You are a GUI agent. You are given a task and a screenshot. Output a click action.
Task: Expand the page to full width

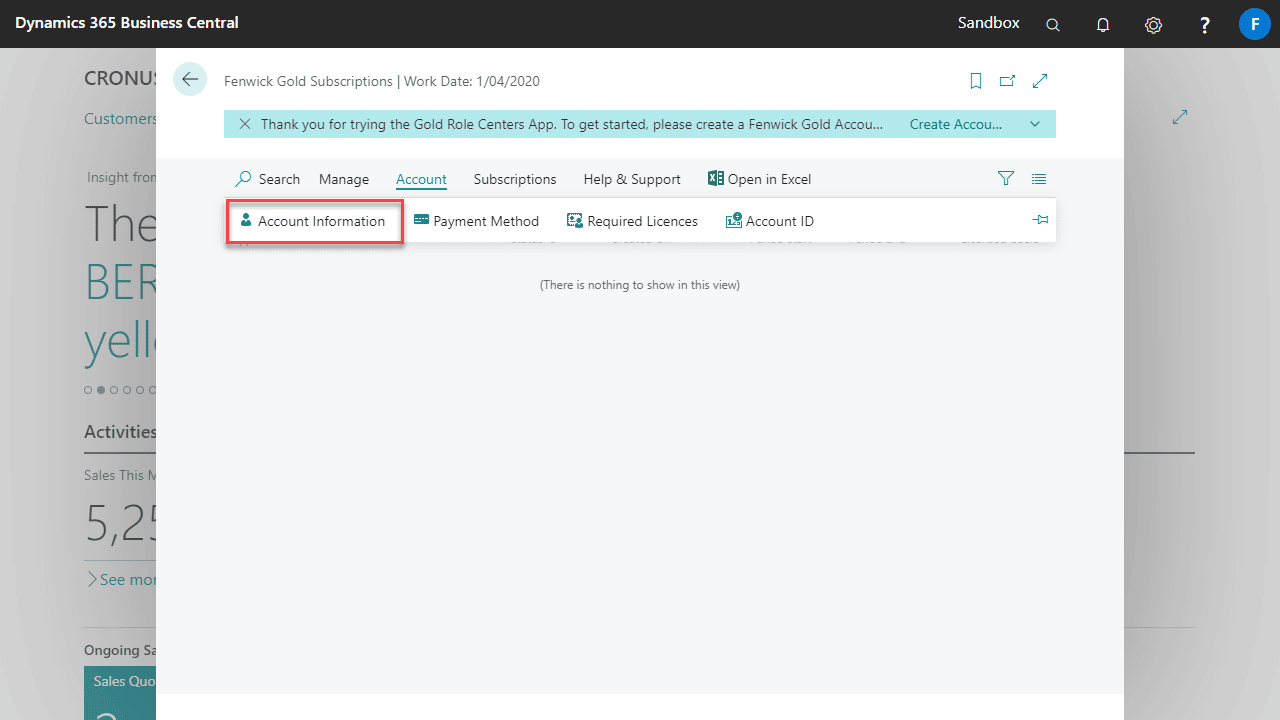point(1040,81)
